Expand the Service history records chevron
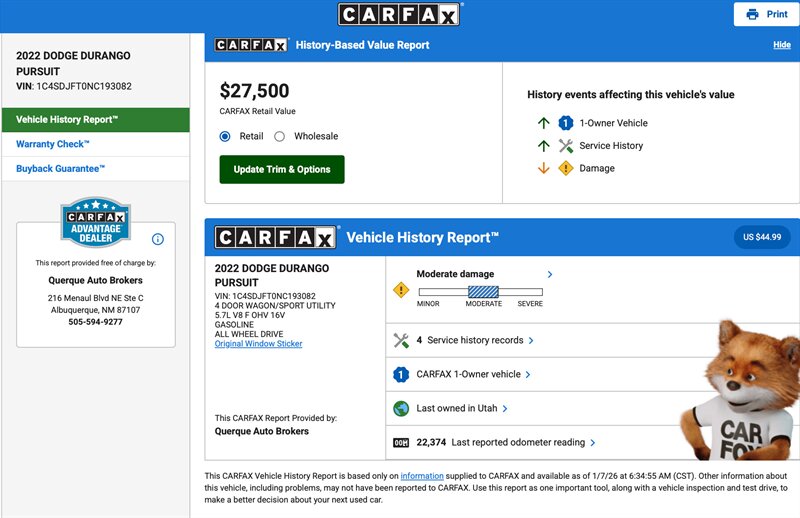Viewport: 800px width, 518px height. point(531,340)
